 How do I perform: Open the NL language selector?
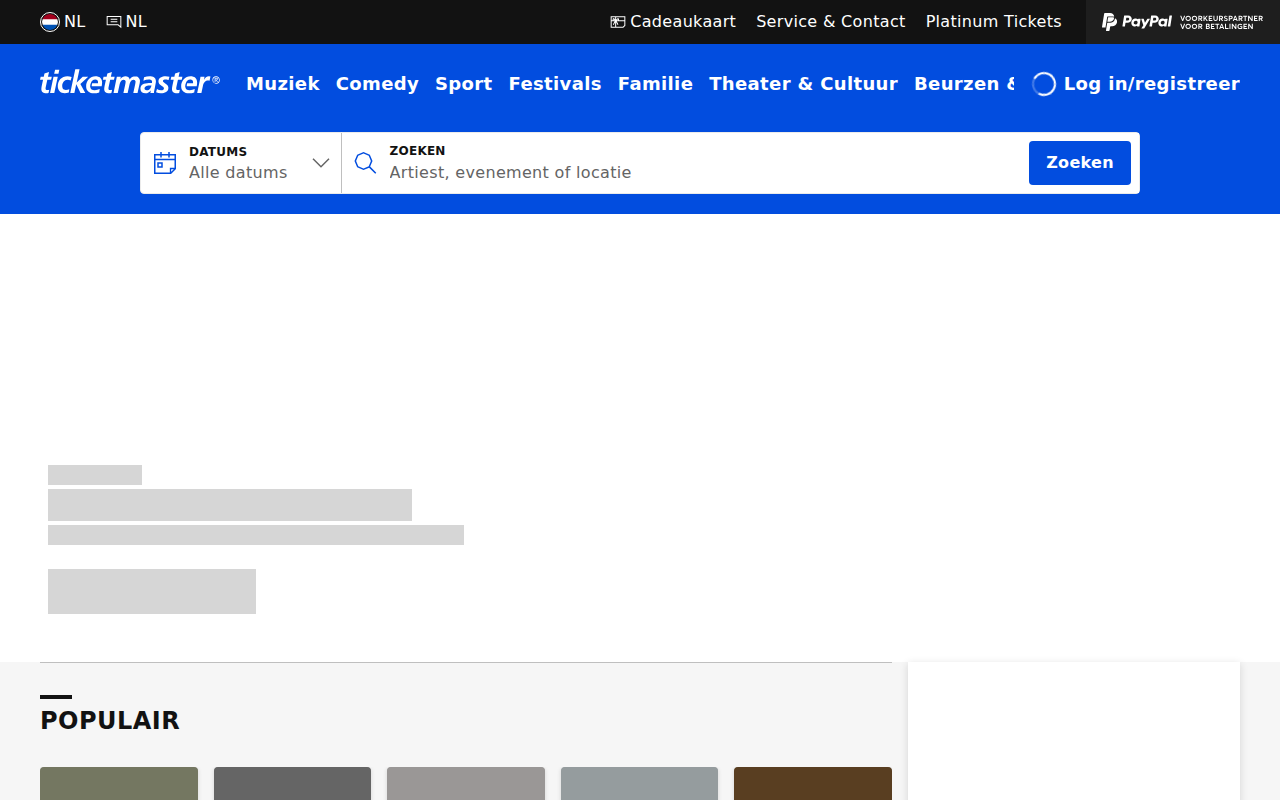click(127, 21)
